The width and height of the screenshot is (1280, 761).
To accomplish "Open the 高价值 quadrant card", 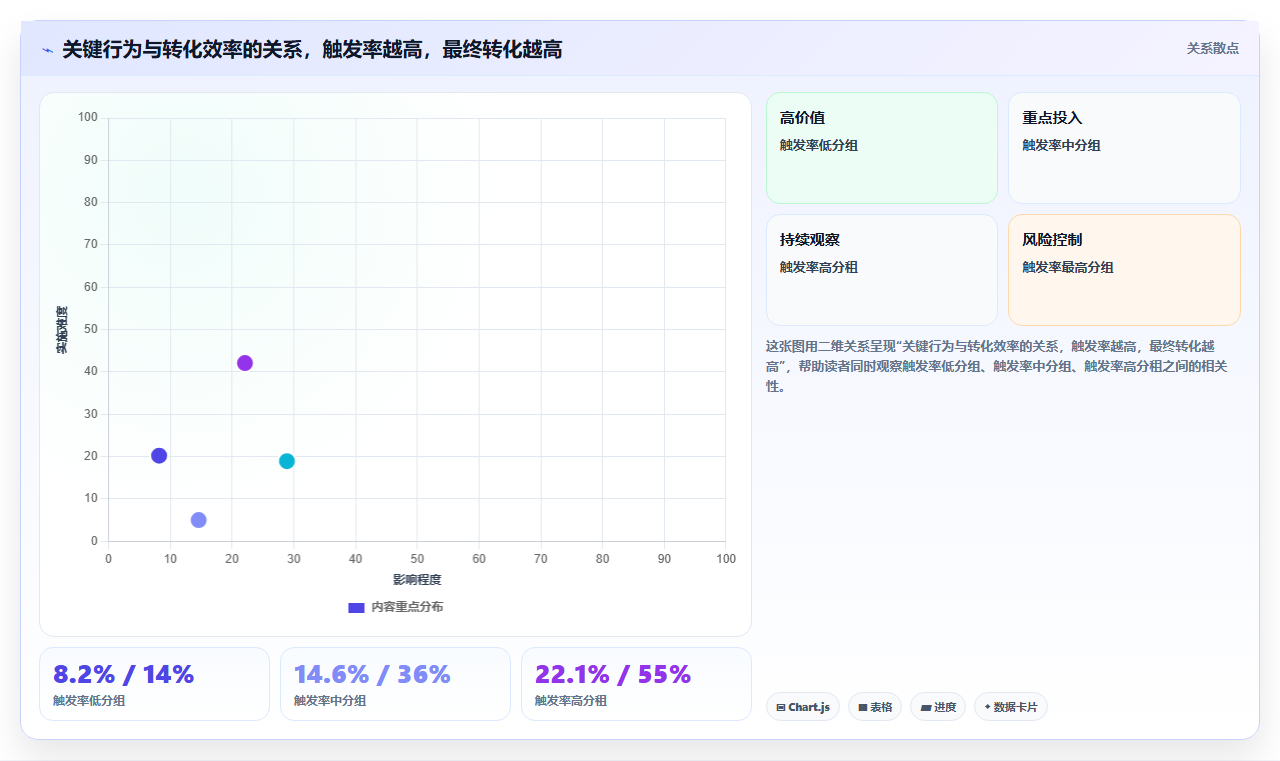I will [882, 148].
